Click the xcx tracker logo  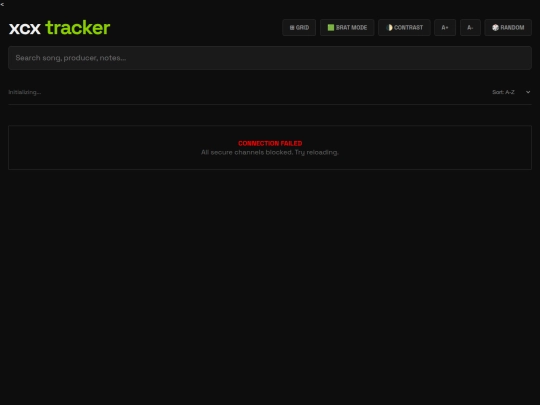59,28
